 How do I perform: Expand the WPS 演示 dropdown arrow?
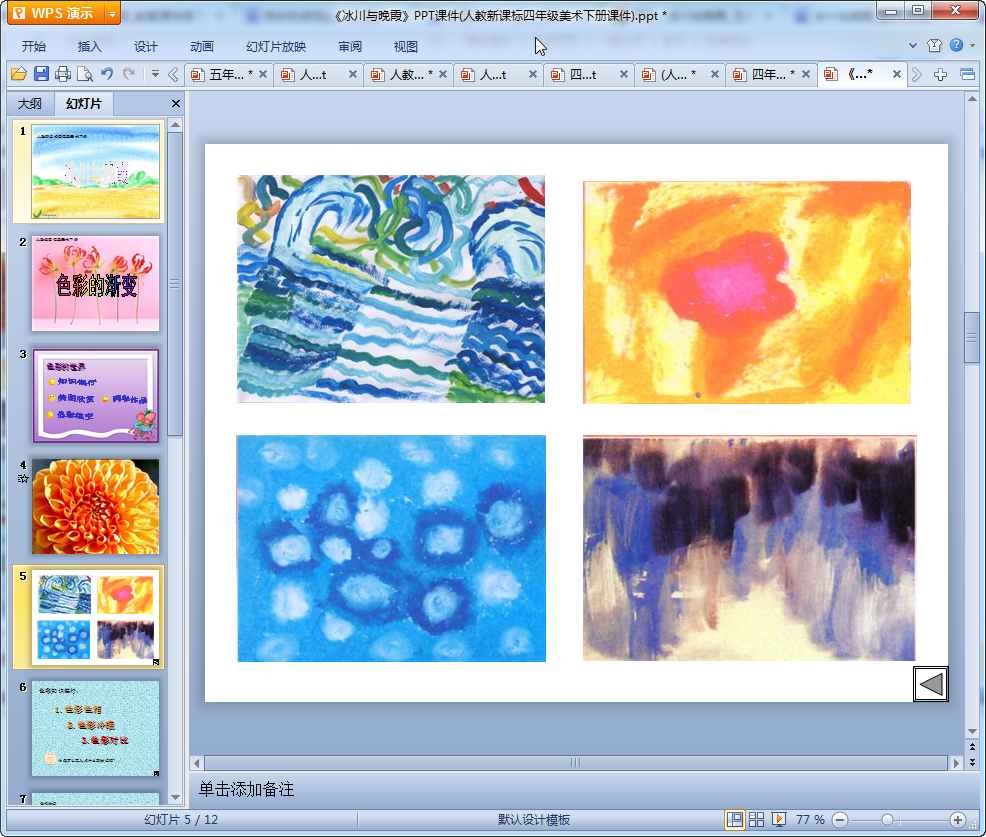(x=113, y=13)
